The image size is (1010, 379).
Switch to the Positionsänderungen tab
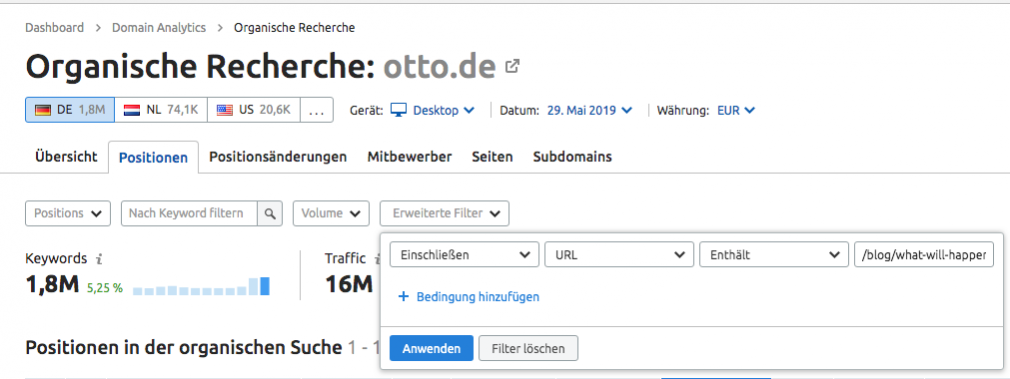(x=278, y=157)
